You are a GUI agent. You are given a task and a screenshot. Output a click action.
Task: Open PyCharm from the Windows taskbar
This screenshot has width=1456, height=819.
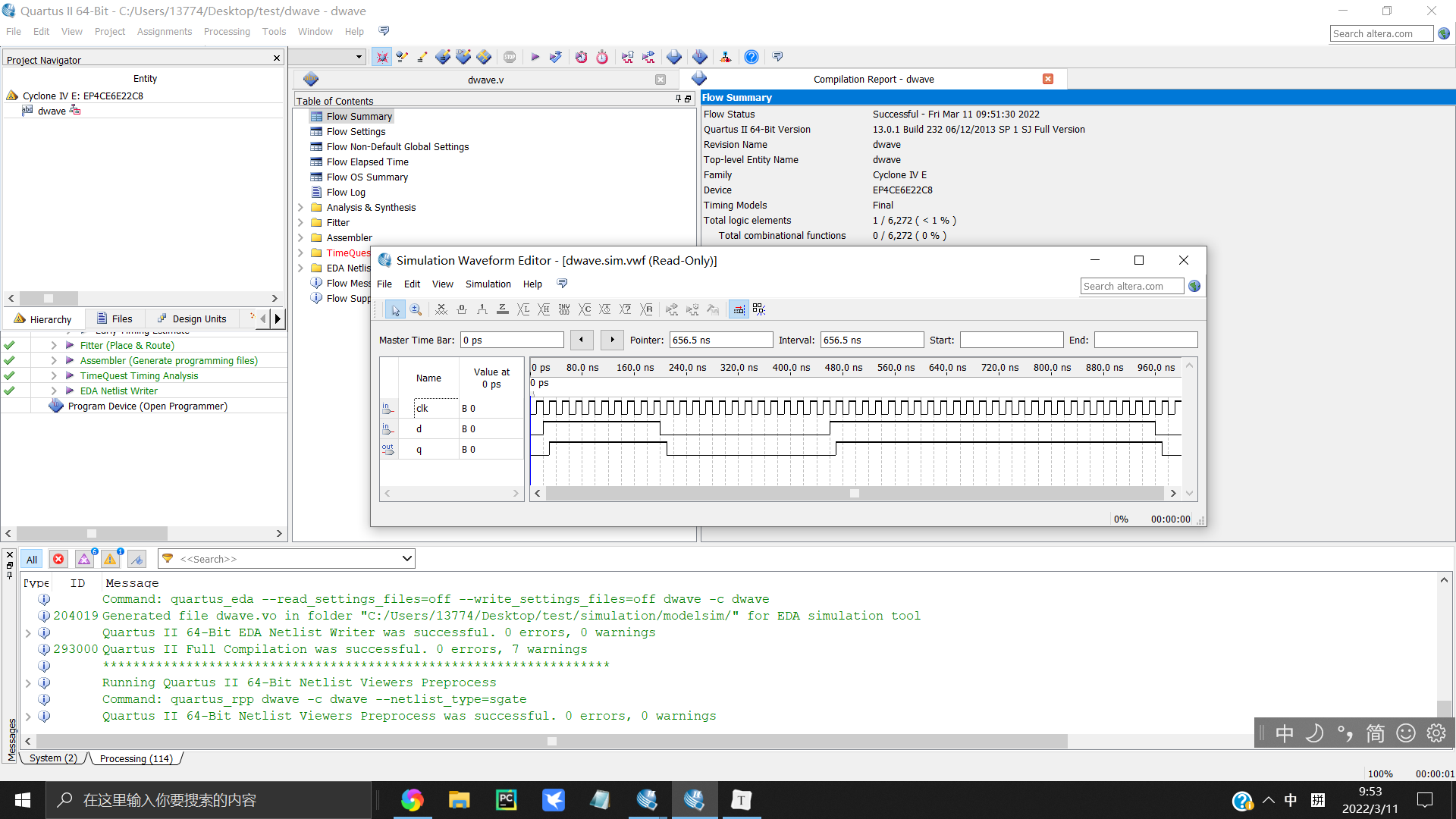[506, 800]
